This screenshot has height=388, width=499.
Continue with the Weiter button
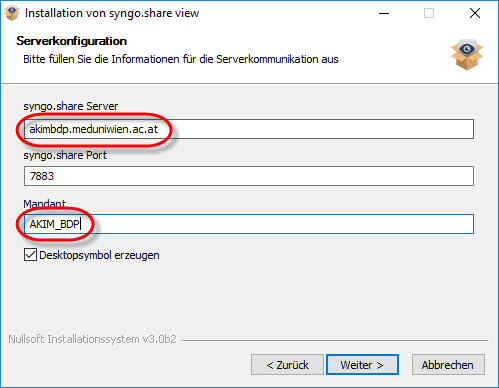(x=362, y=365)
